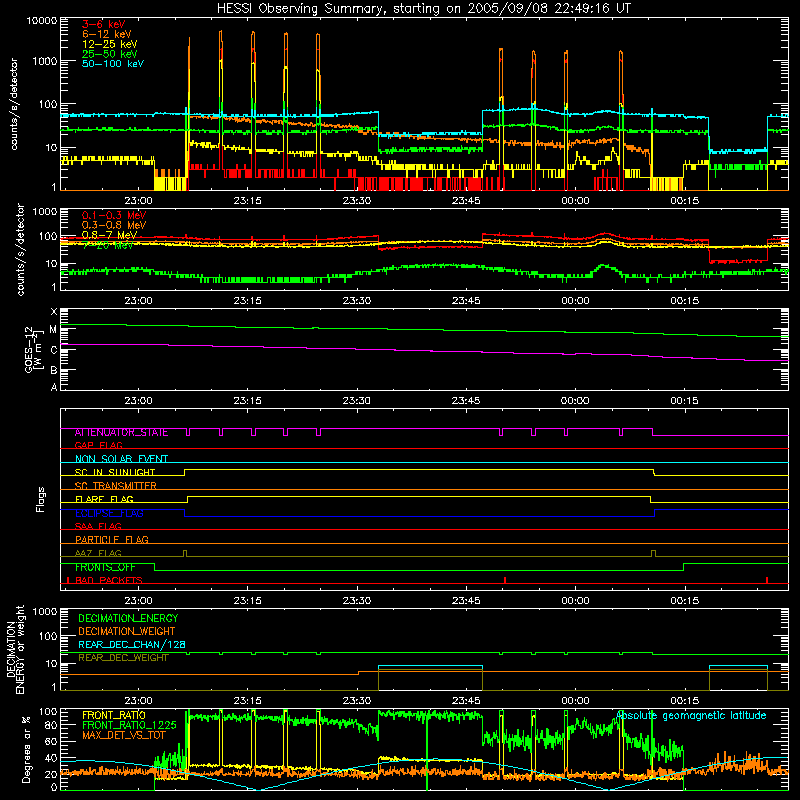Click the X class label on GOES axis
The height and width of the screenshot is (800, 800).
tap(54, 312)
